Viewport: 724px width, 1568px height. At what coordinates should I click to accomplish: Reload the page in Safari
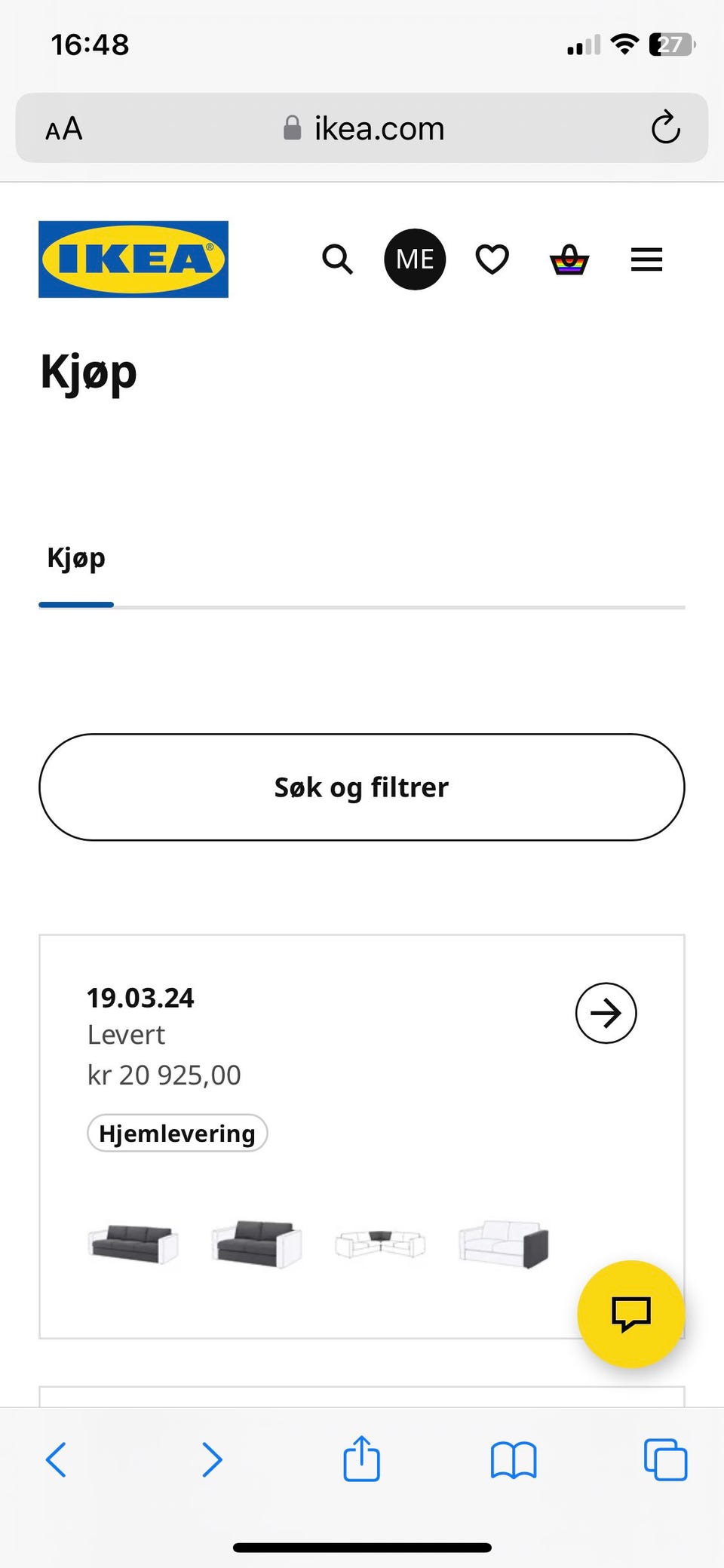[665, 127]
